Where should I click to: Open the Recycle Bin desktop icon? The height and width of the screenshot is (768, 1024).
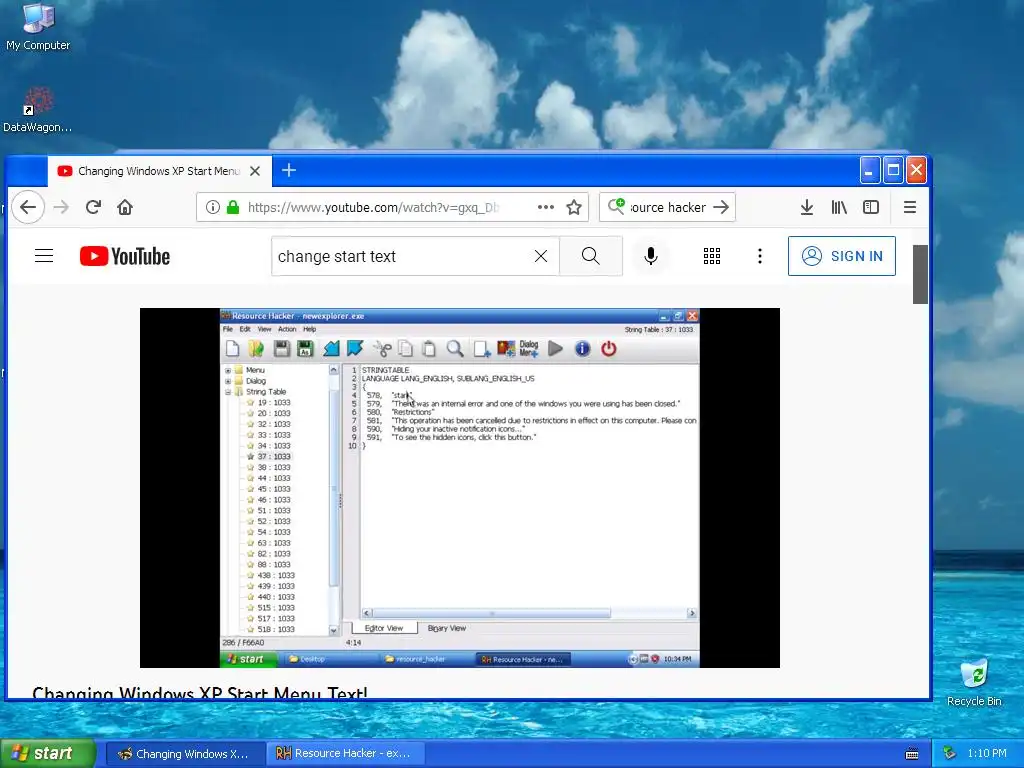coord(974,683)
